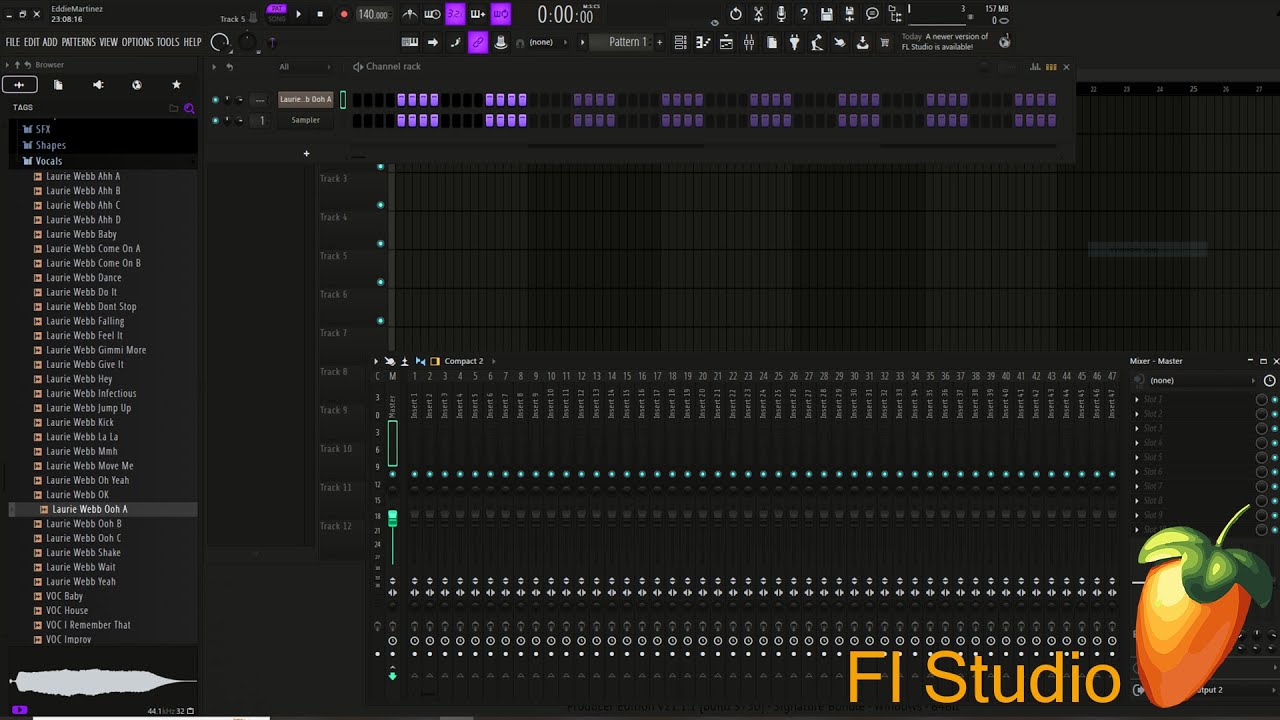Click the Sampler channel button
This screenshot has width=1280, height=720.
coord(306,120)
